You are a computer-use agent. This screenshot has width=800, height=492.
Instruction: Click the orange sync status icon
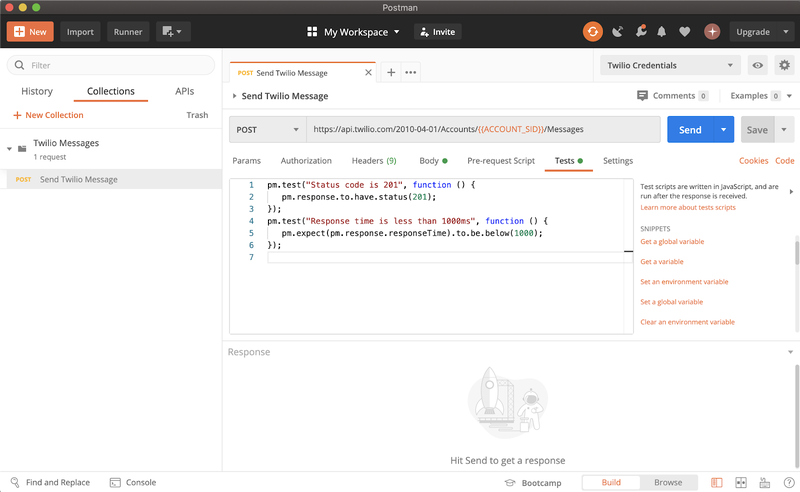pyautogui.click(x=593, y=32)
